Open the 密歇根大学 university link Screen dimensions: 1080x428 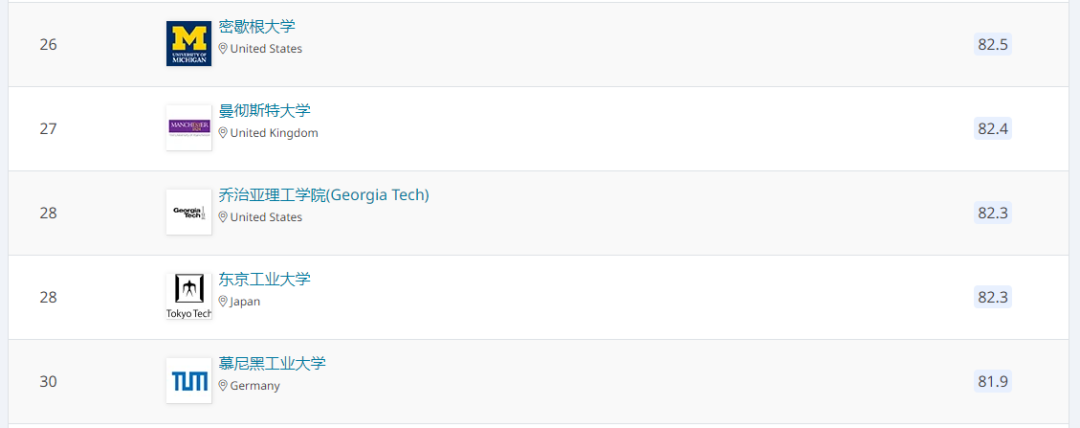coord(257,27)
